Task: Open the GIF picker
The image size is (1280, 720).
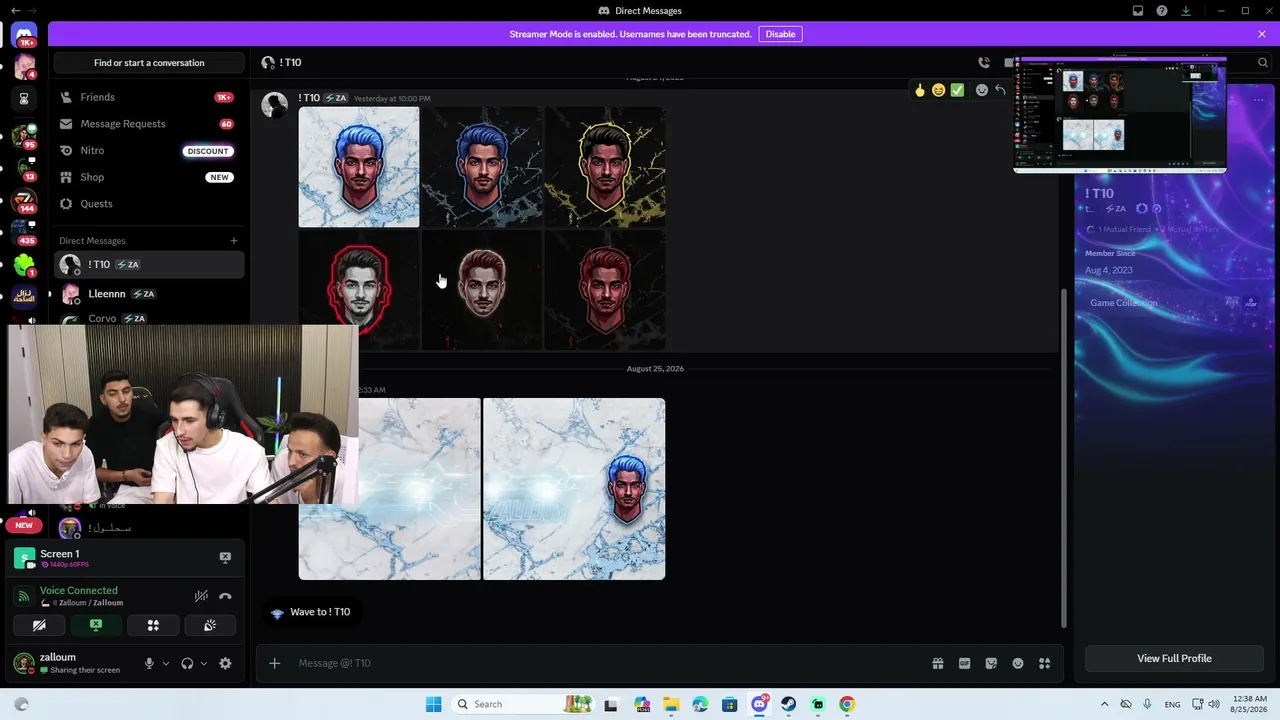Action: pos(965,663)
